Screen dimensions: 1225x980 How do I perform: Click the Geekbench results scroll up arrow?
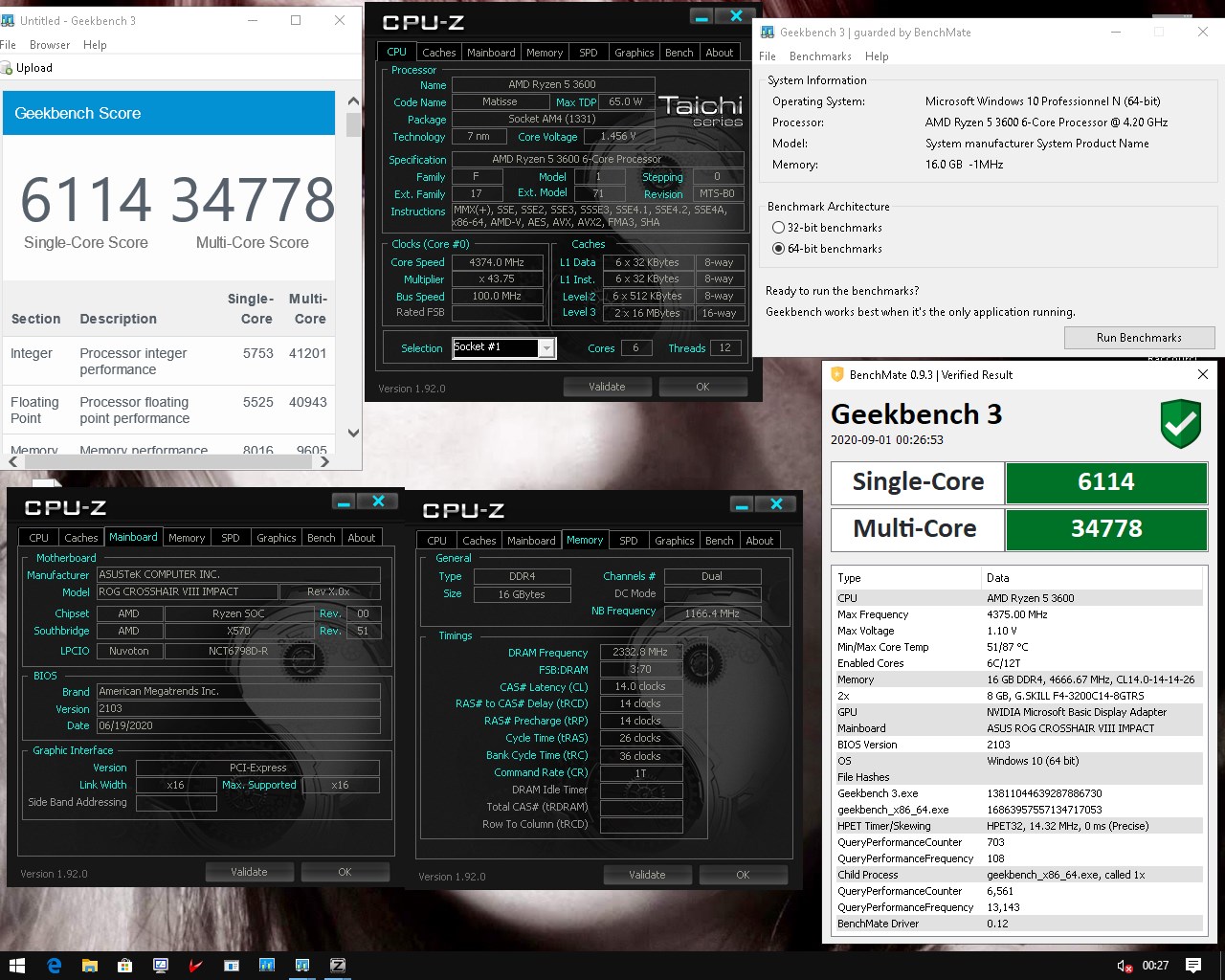[353, 101]
